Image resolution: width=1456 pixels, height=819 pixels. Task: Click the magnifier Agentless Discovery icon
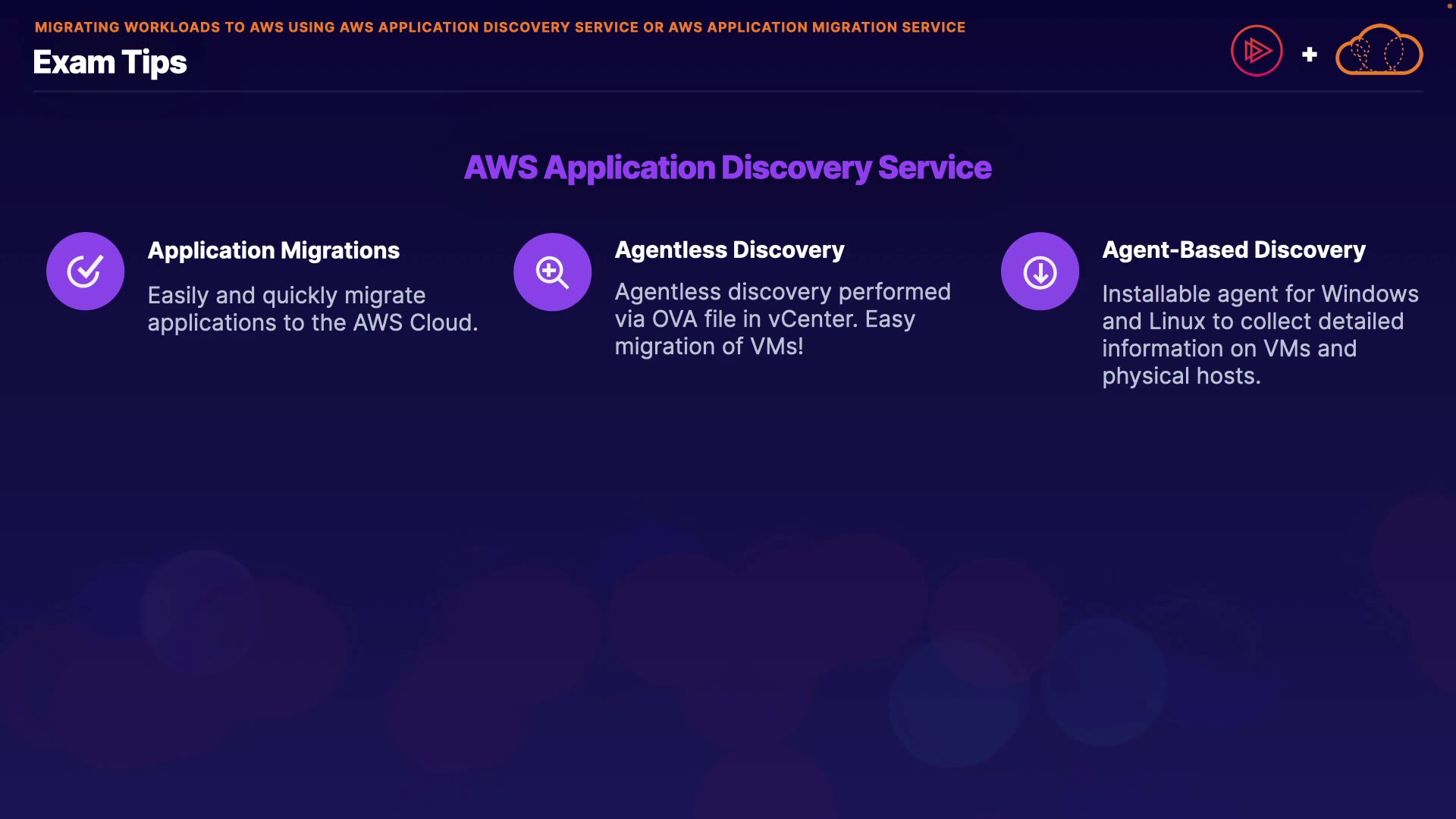tap(552, 271)
